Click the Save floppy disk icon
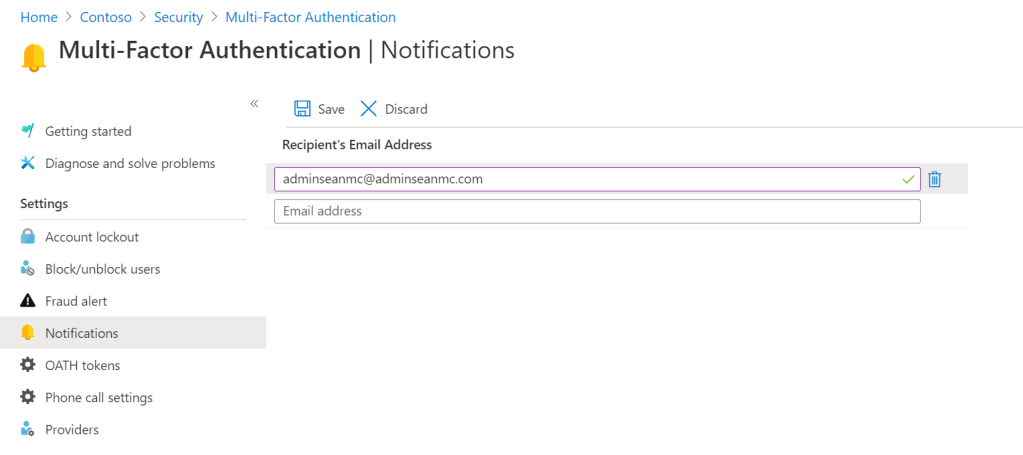Image resolution: width=1023 pixels, height=455 pixels. tap(302, 109)
